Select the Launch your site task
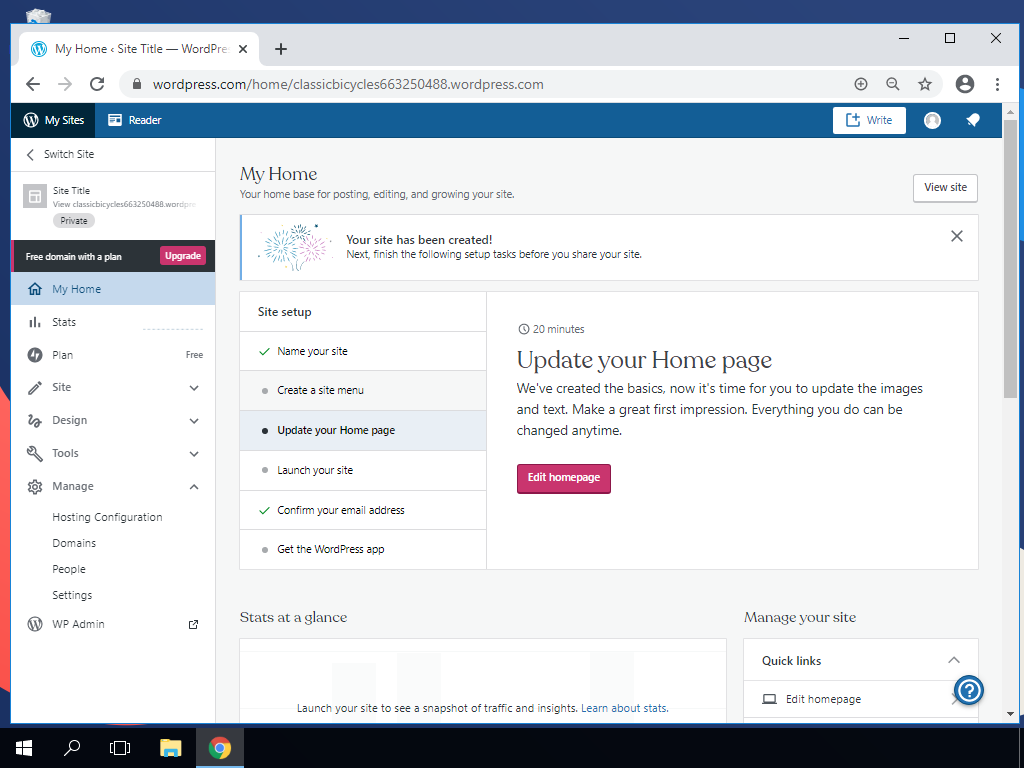This screenshot has height=768, width=1024. click(x=363, y=470)
